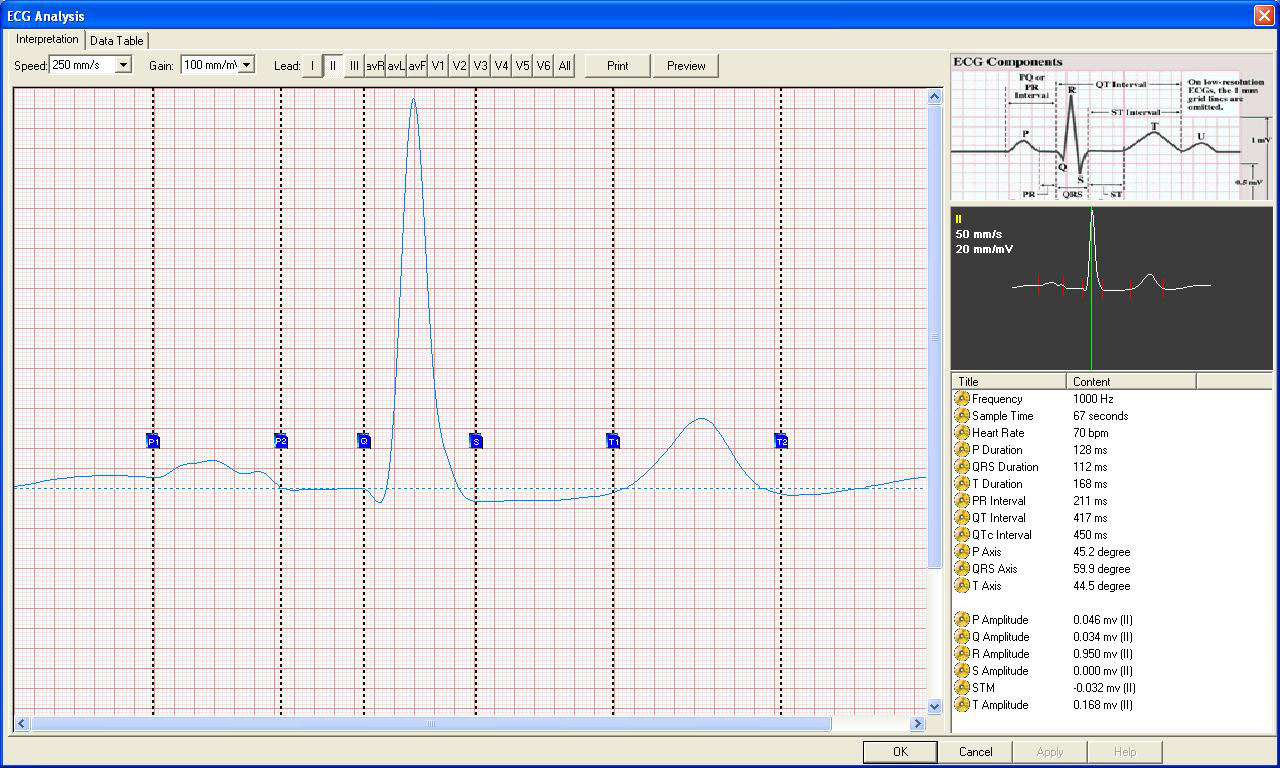Open the Gain dropdown
Image resolution: width=1280 pixels, height=768 pixels.
[246, 65]
